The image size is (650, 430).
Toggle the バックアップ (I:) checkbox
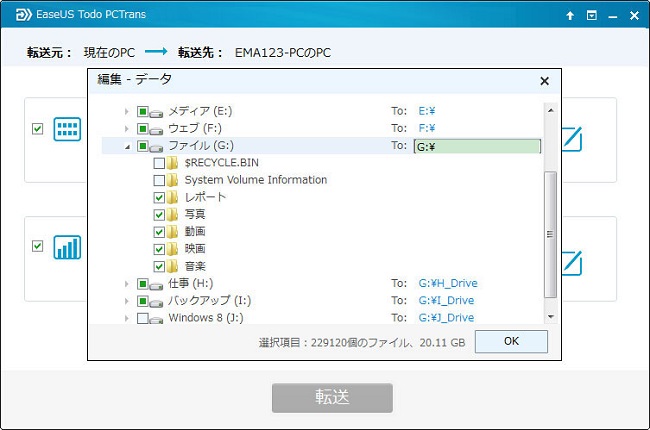143,301
